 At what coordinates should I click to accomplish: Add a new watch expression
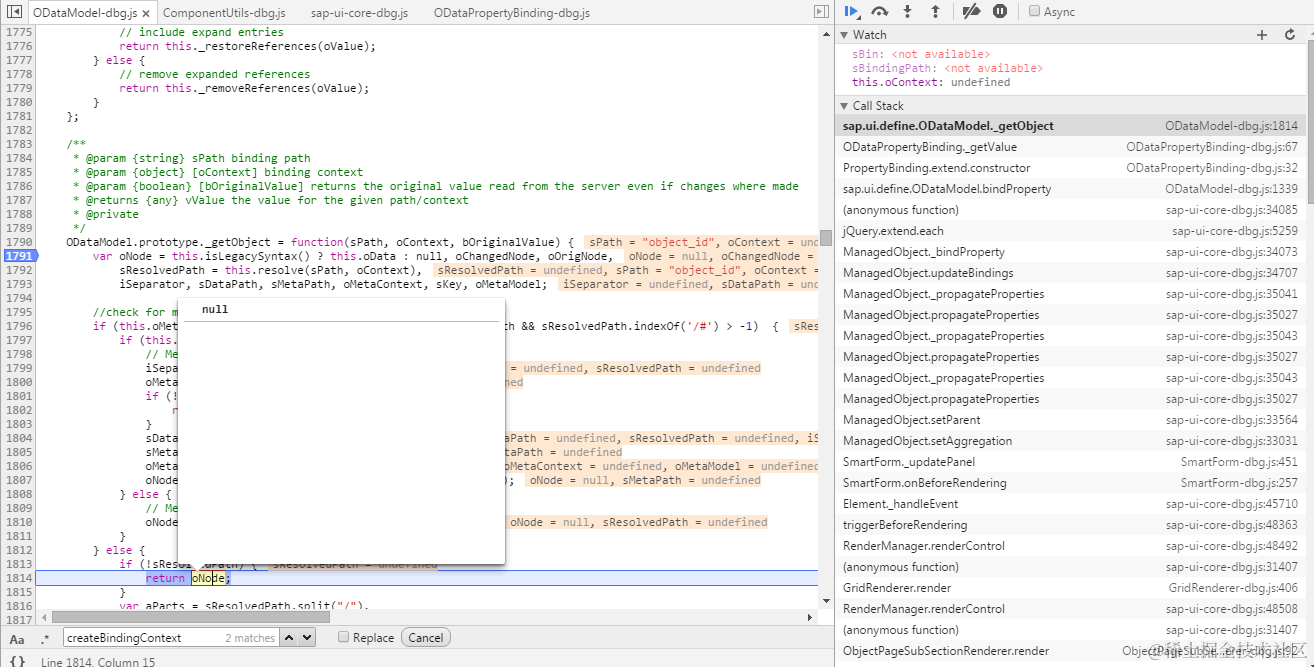pyautogui.click(x=1262, y=35)
